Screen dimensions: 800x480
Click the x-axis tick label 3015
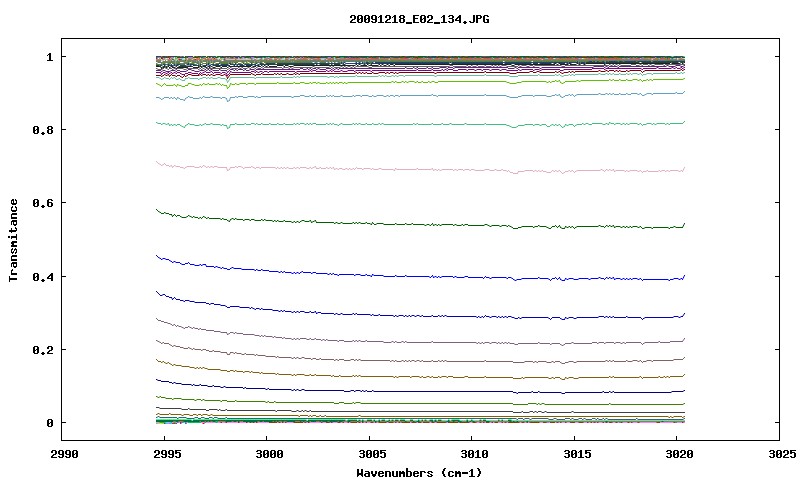[x=577, y=454]
